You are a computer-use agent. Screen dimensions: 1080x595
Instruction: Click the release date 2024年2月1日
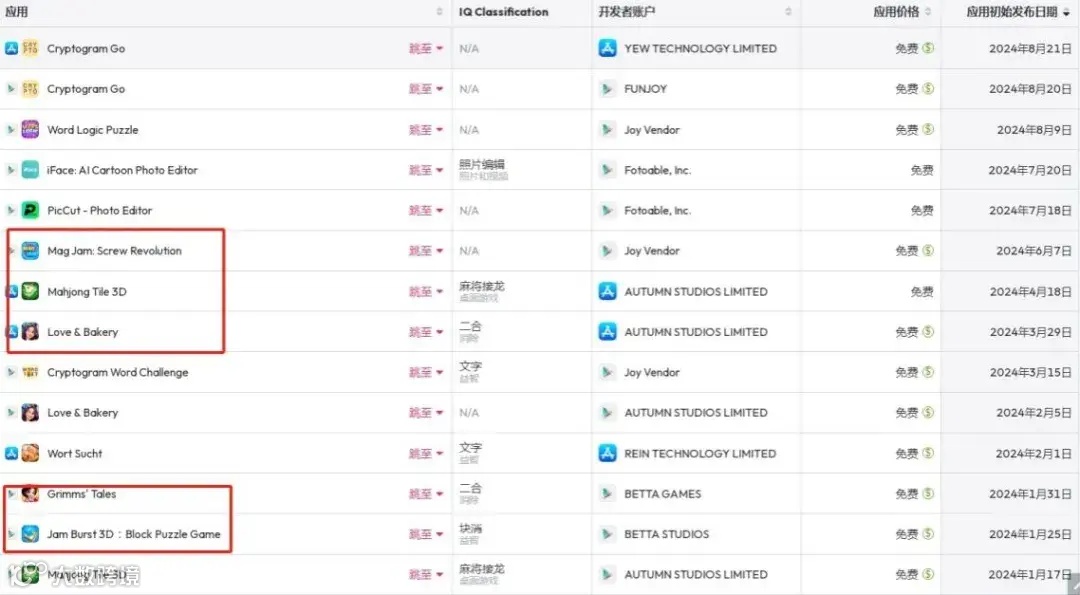(x=1033, y=453)
